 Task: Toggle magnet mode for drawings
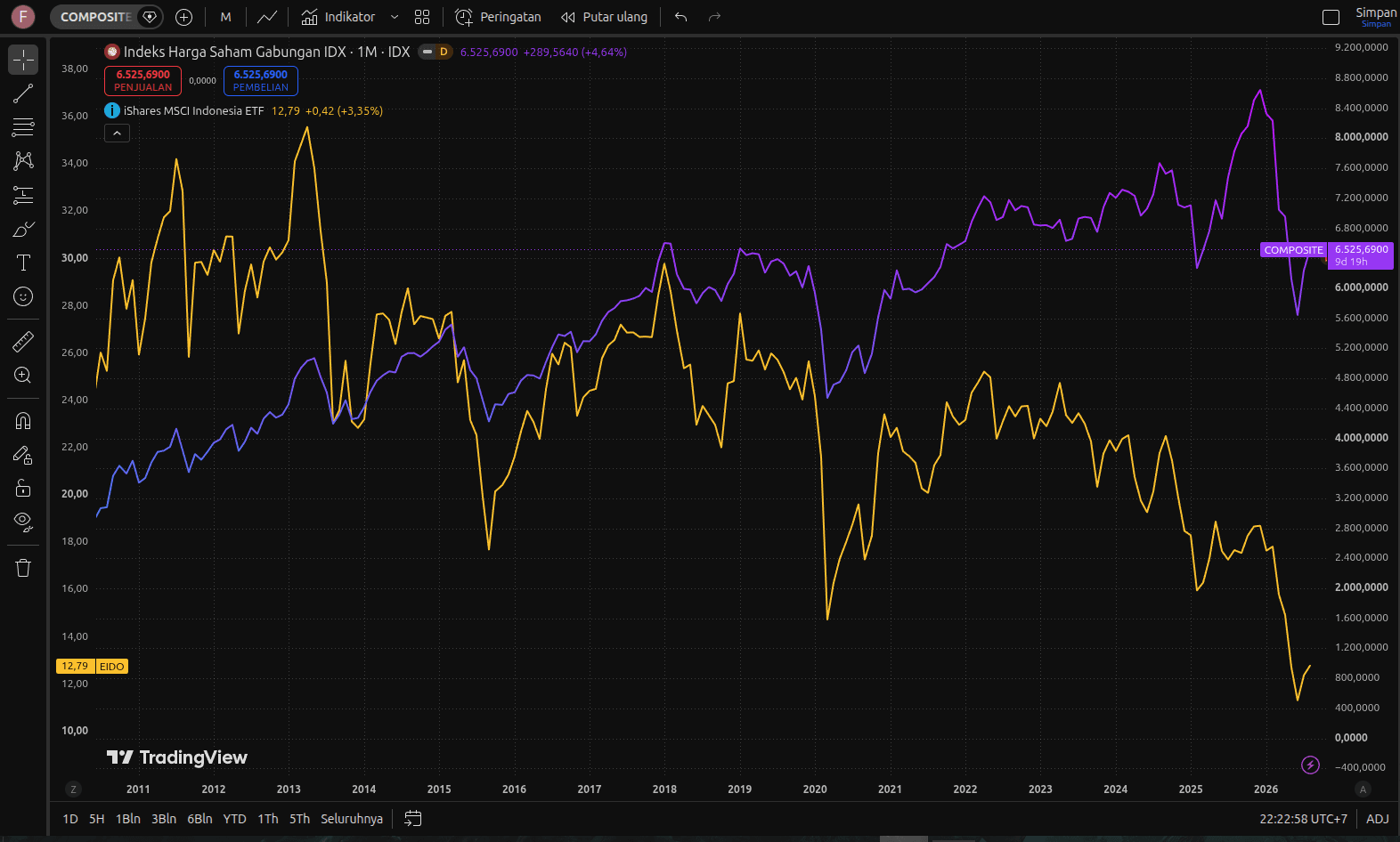point(23,421)
